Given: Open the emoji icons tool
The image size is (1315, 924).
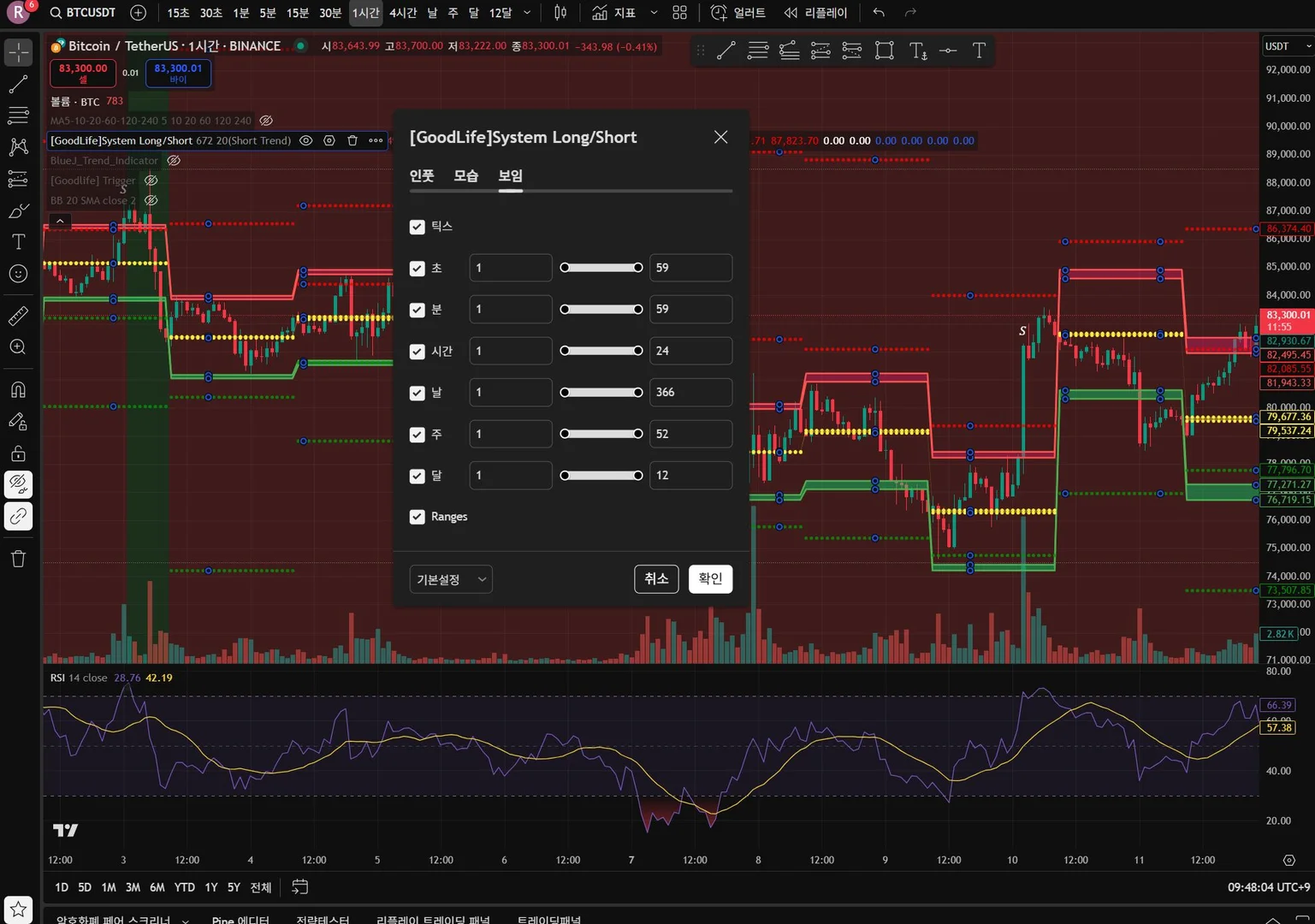Looking at the screenshot, I should click(18, 274).
